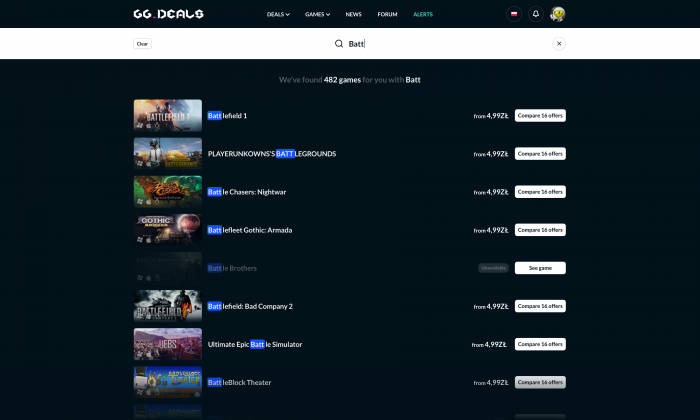Open the PLAYERUNKNOWN'S BATTLEGROUNDS thumbnail

[x=168, y=154]
